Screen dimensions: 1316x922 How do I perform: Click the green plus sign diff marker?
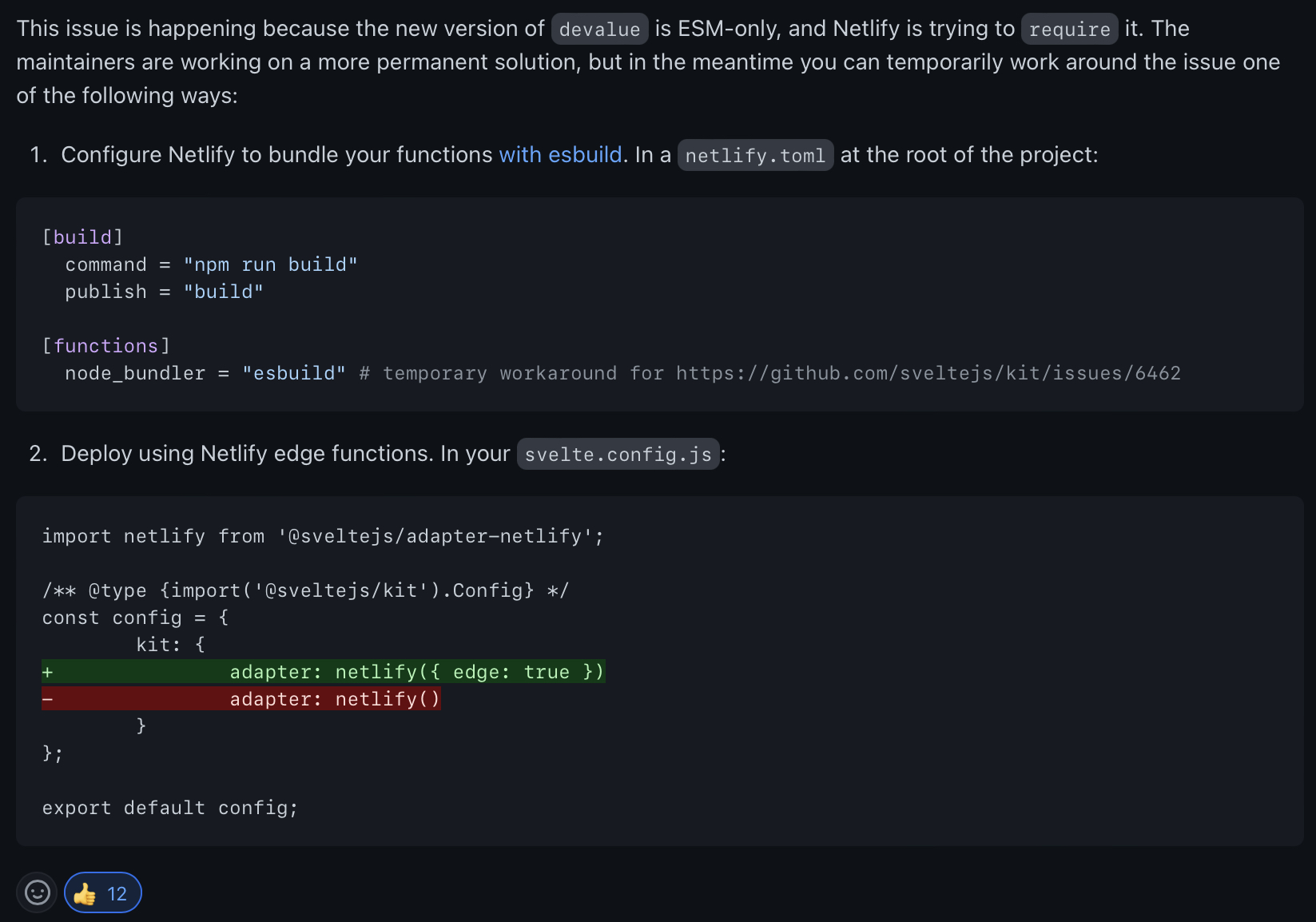pos(48,672)
